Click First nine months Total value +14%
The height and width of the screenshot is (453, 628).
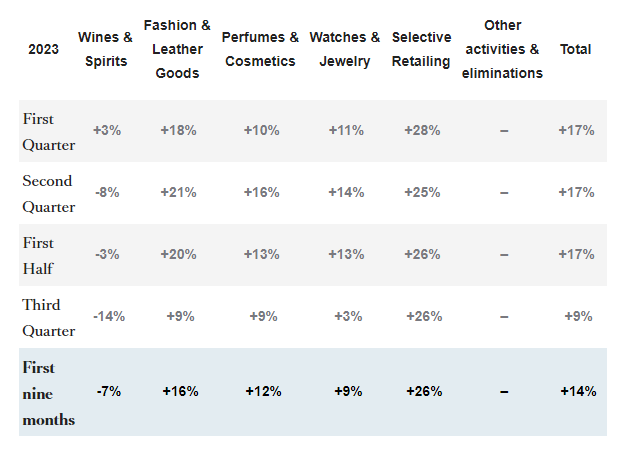[x=578, y=391]
